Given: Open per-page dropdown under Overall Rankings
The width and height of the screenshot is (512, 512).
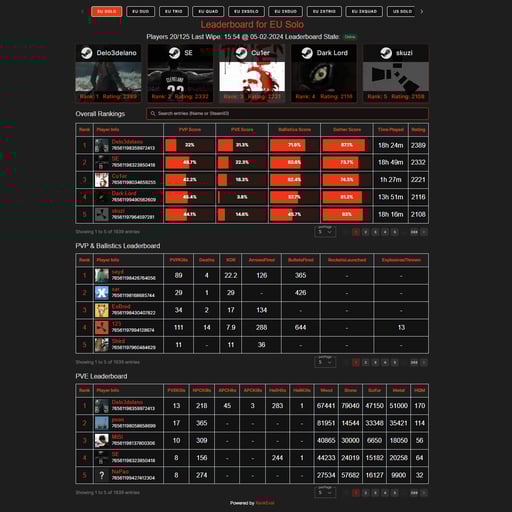Looking at the screenshot, I should 325,232.
